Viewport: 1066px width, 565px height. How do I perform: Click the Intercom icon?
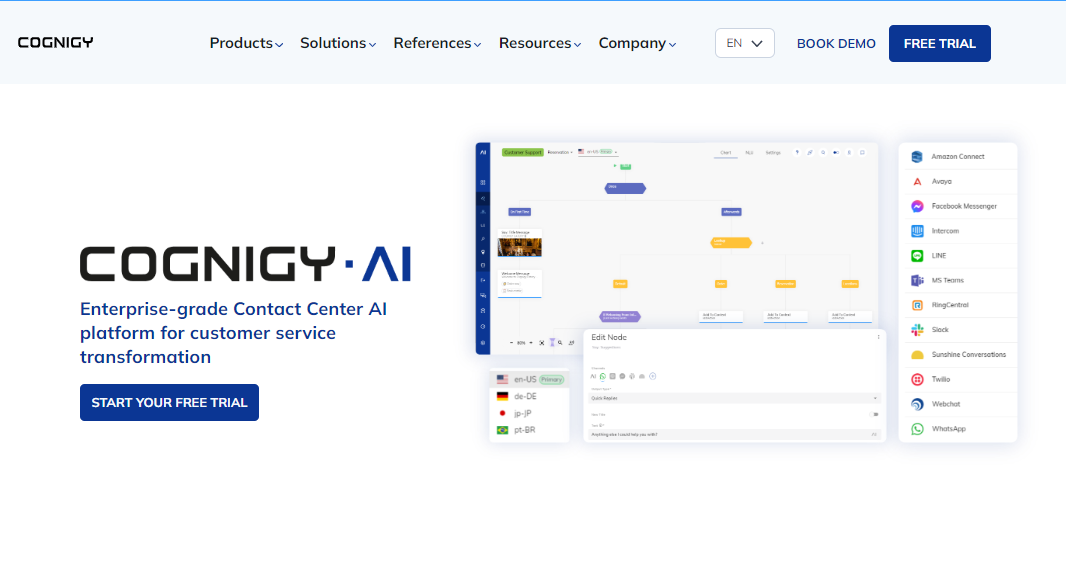pyautogui.click(x=917, y=231)
